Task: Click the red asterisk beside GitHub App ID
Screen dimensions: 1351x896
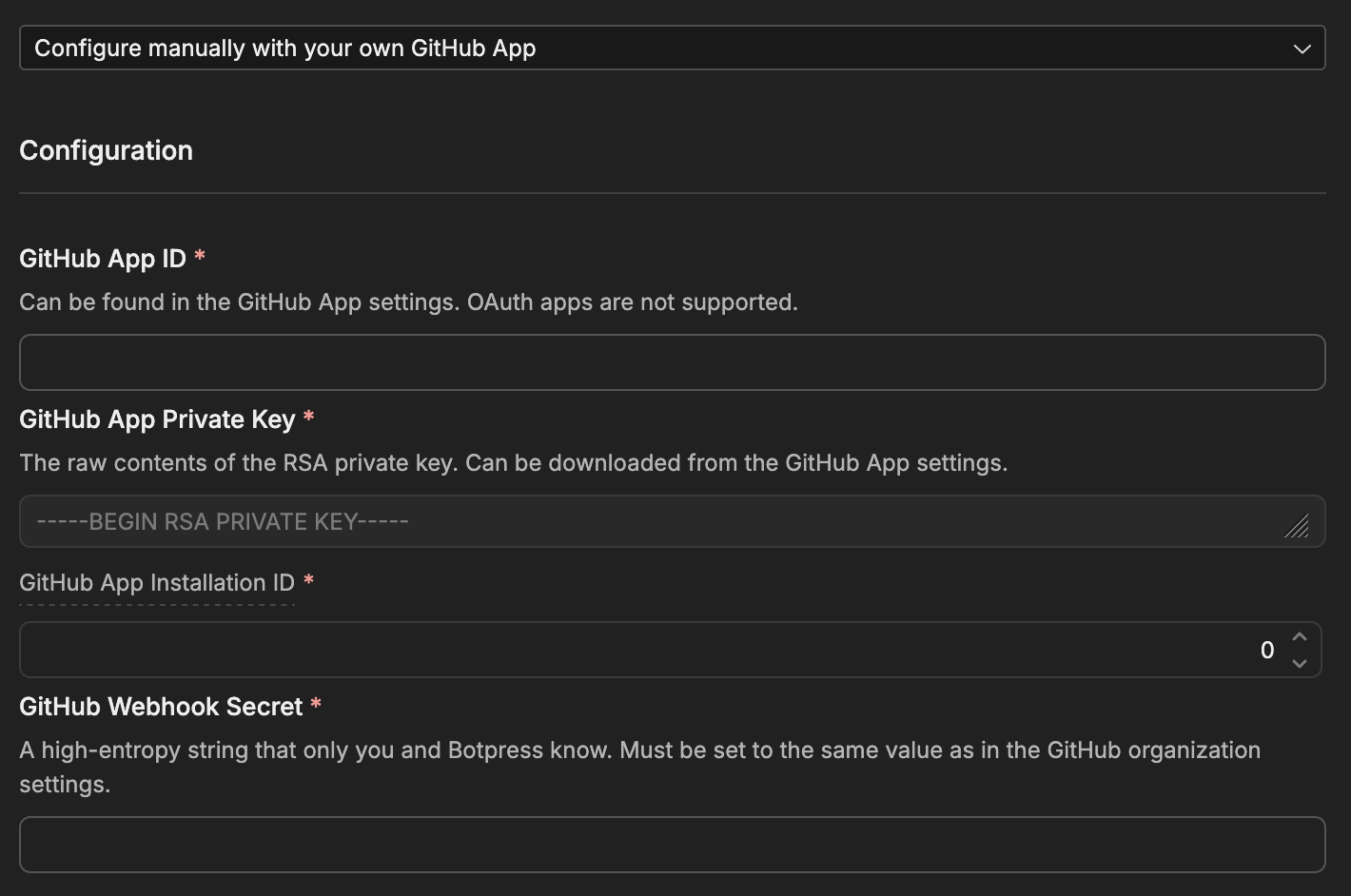Action: pos(200,256)
